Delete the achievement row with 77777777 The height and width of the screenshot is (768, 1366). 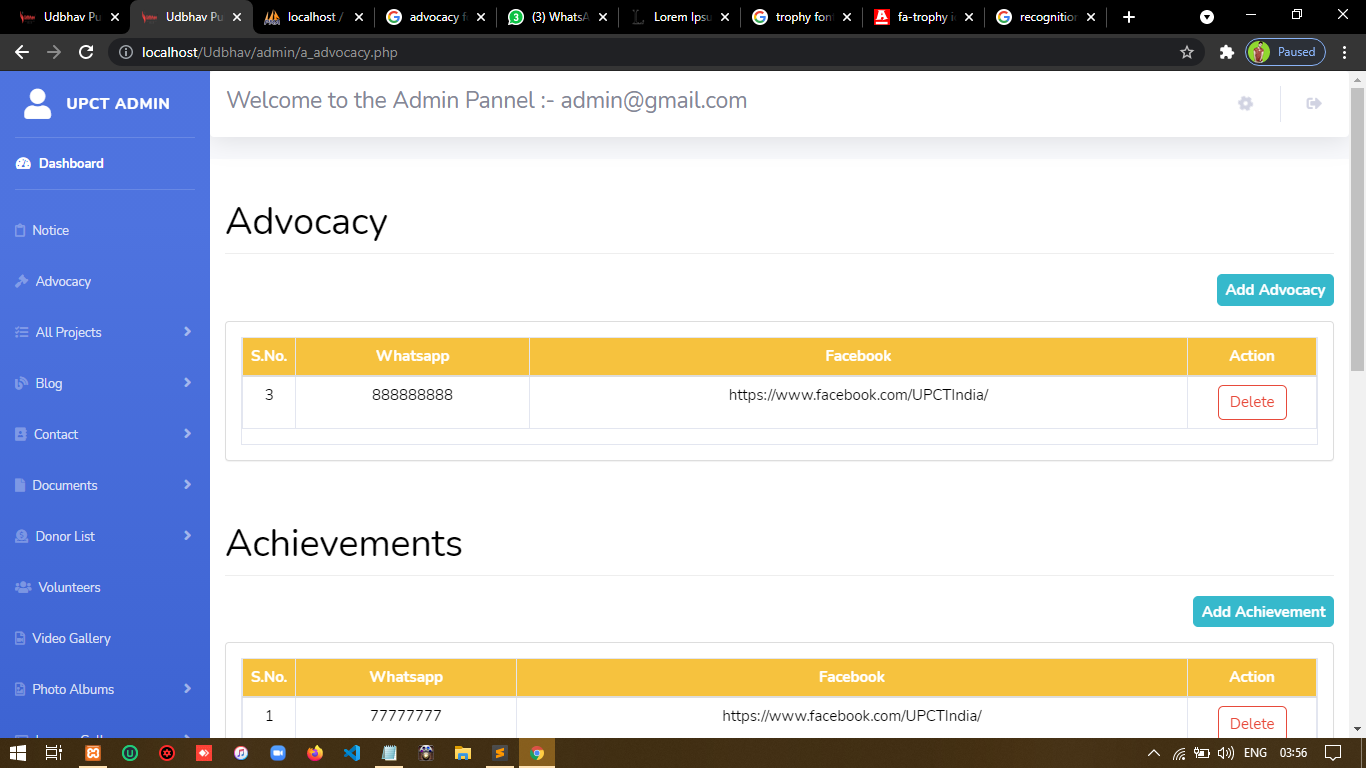coord(1252,722)
